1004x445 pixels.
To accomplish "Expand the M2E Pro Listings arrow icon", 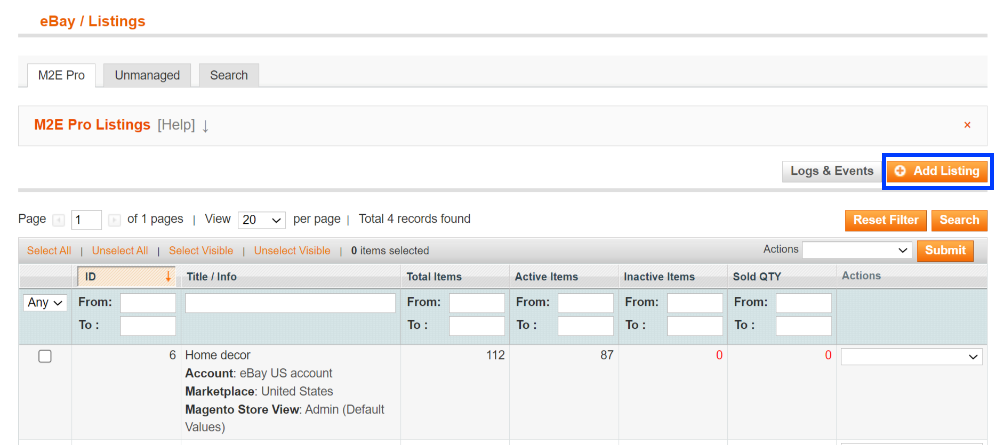I will pyautogui.click(x=206, y=126).
